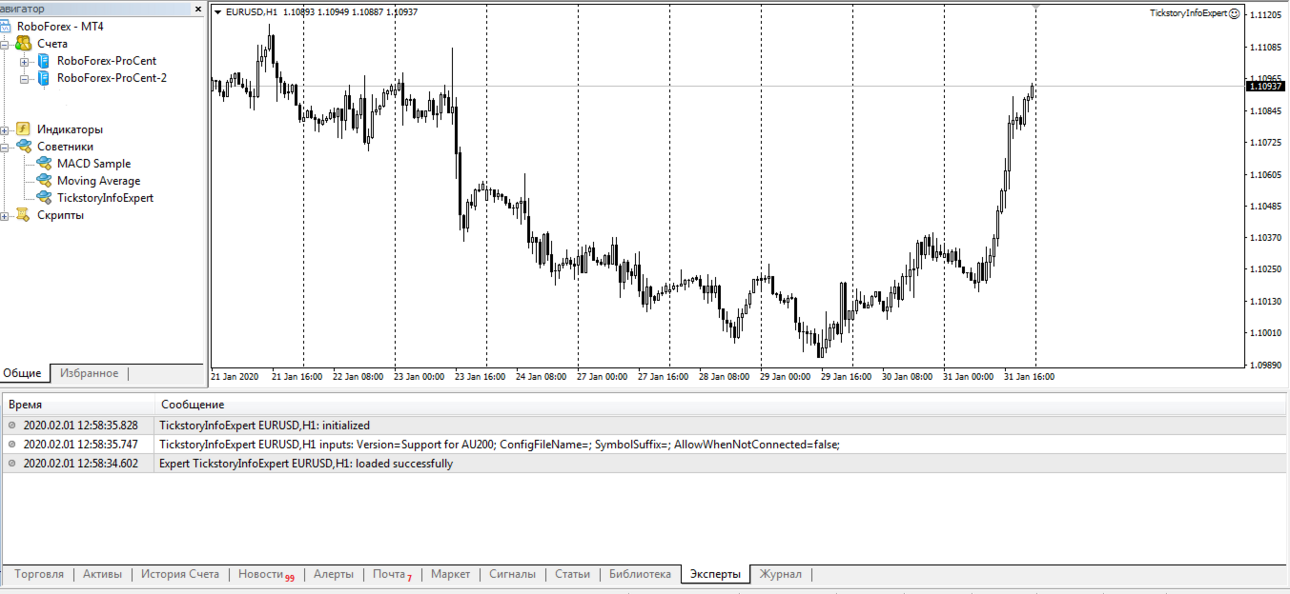Click the 1.11205 price scale label
Image resolution: width=1290 pixels, height=594 pixels.
(x=1266, y=15)
